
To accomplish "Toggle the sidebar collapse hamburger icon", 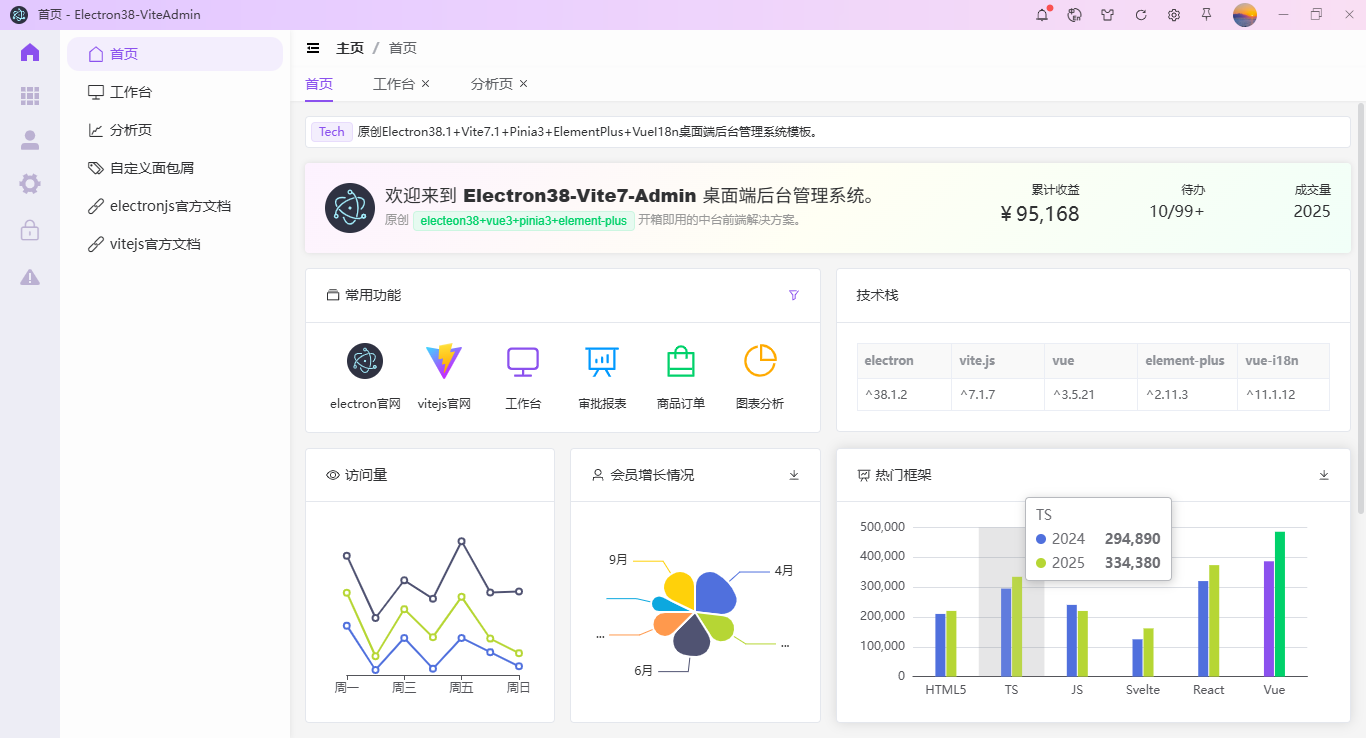I will (313, 48).
